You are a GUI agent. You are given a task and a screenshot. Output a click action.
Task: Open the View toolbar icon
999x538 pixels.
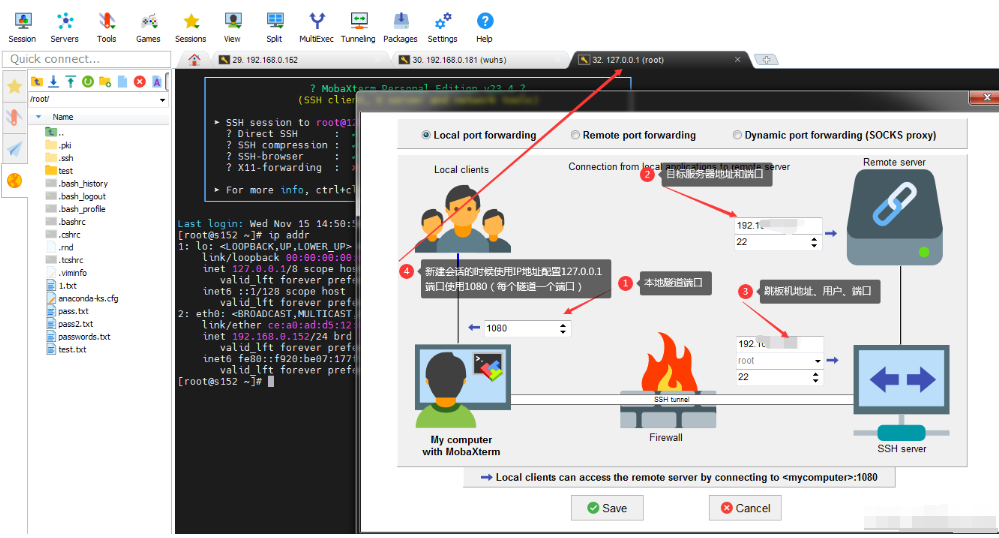pyautogui.click(x=233, y=27)
